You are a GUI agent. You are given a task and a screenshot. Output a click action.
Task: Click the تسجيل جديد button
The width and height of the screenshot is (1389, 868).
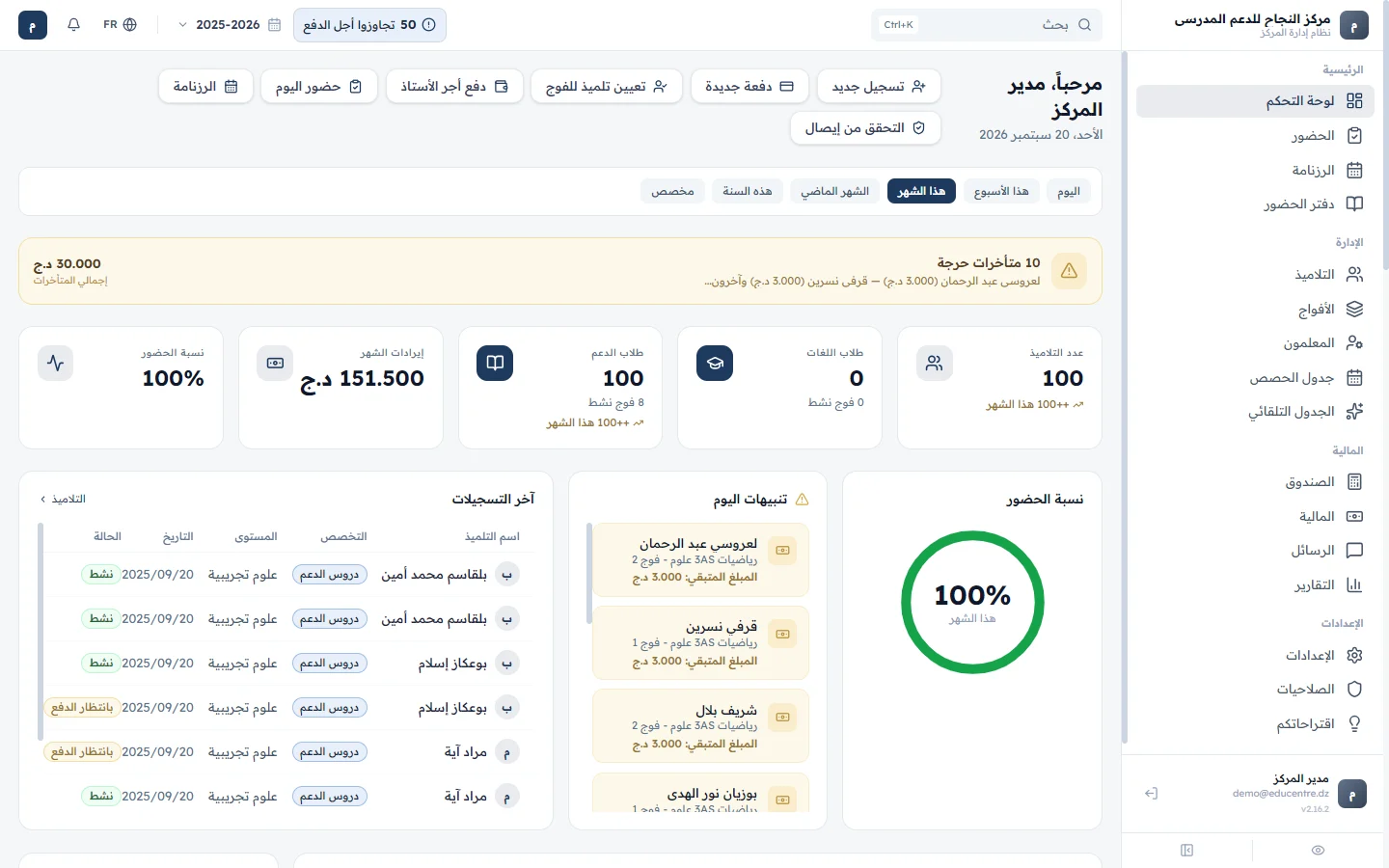click(879, 87)
